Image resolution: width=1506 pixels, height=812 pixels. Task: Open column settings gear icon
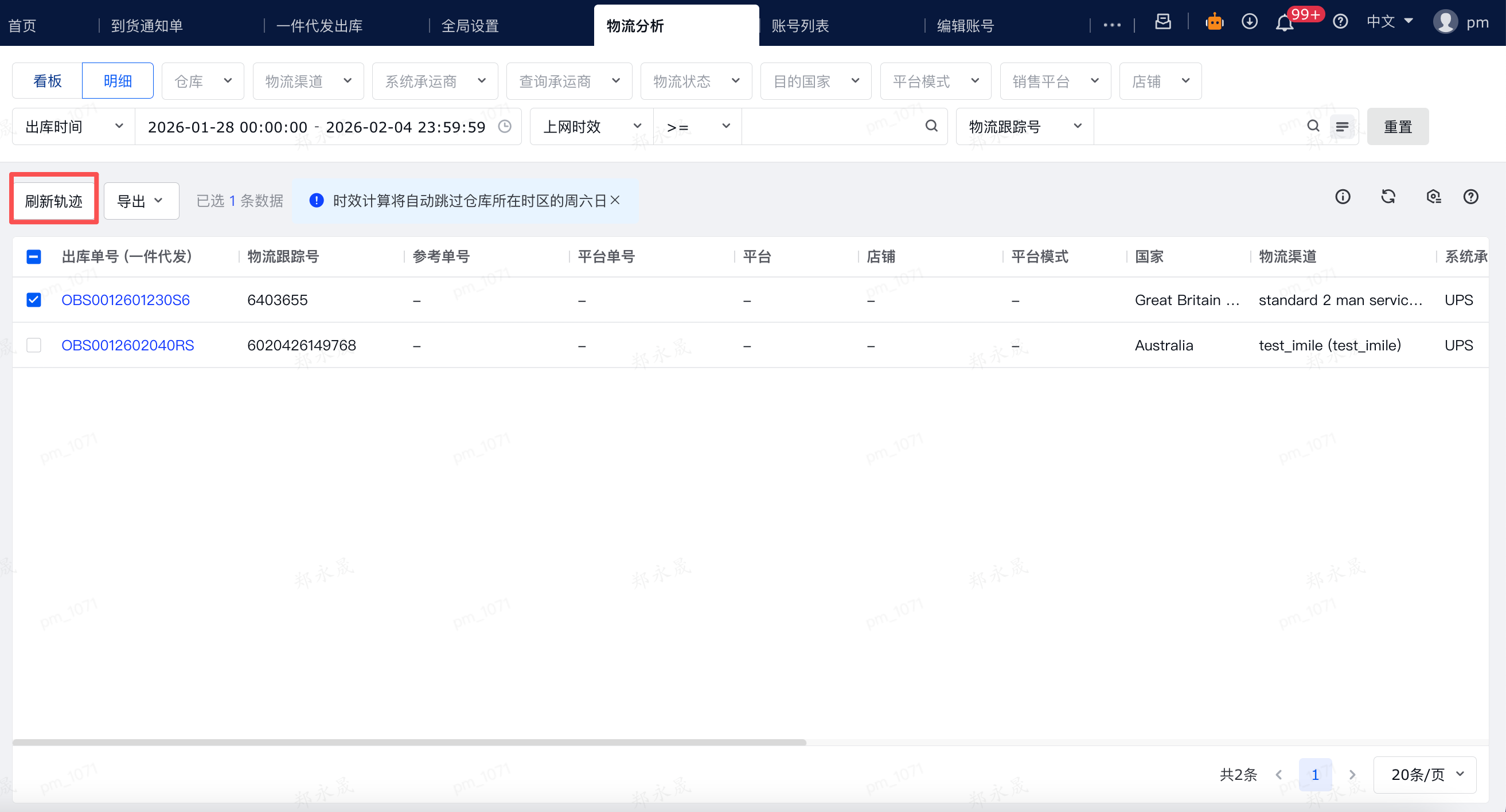pos(1433,197)
